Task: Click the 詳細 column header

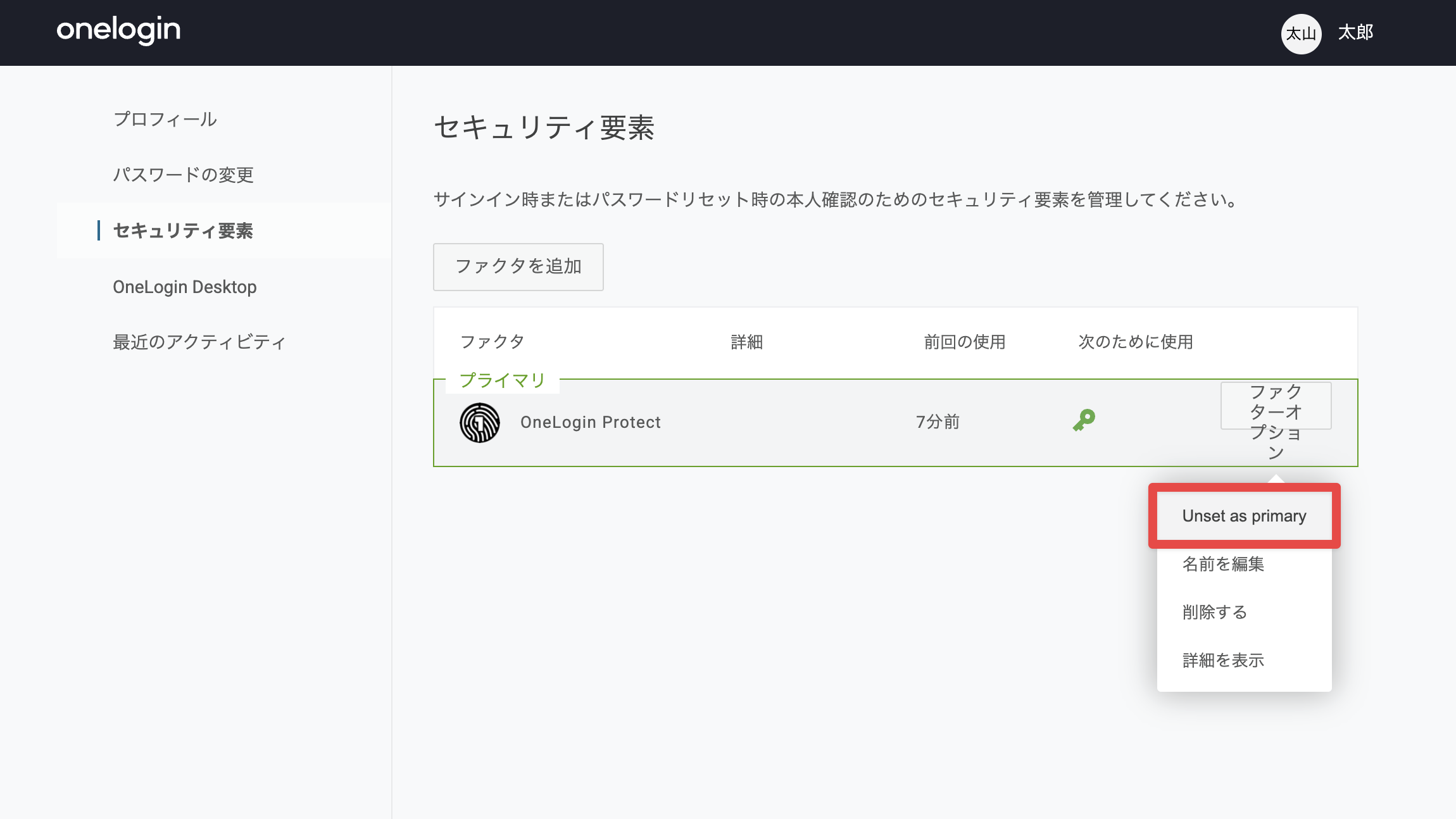Action: click(x=747, y=342)
